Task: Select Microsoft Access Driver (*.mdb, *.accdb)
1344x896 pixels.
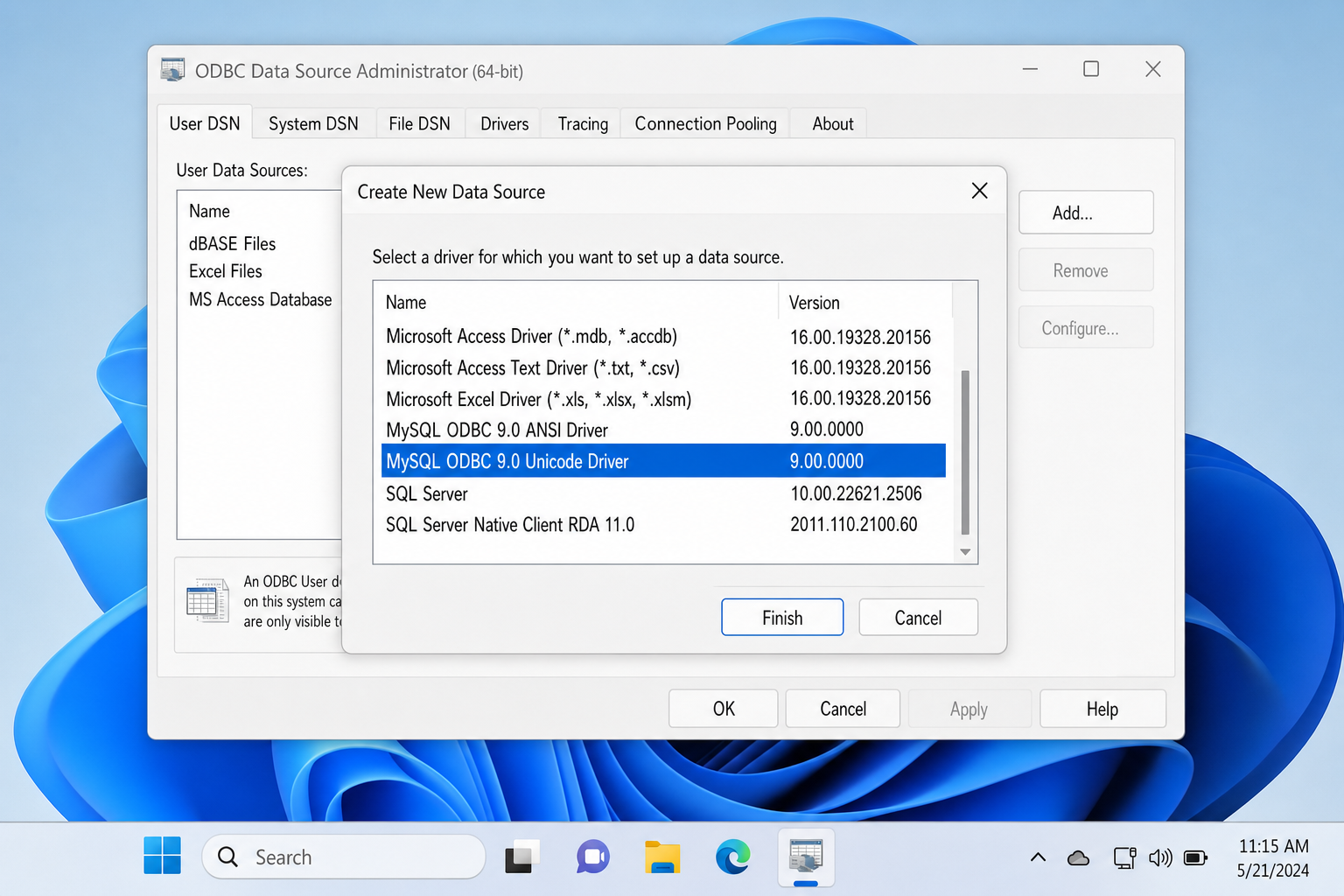Action: 663,337
